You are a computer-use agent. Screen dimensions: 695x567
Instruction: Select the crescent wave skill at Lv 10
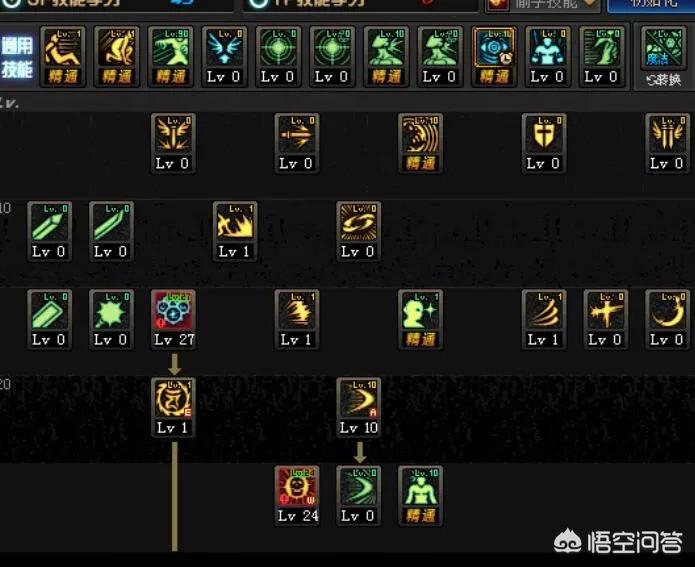359,407
